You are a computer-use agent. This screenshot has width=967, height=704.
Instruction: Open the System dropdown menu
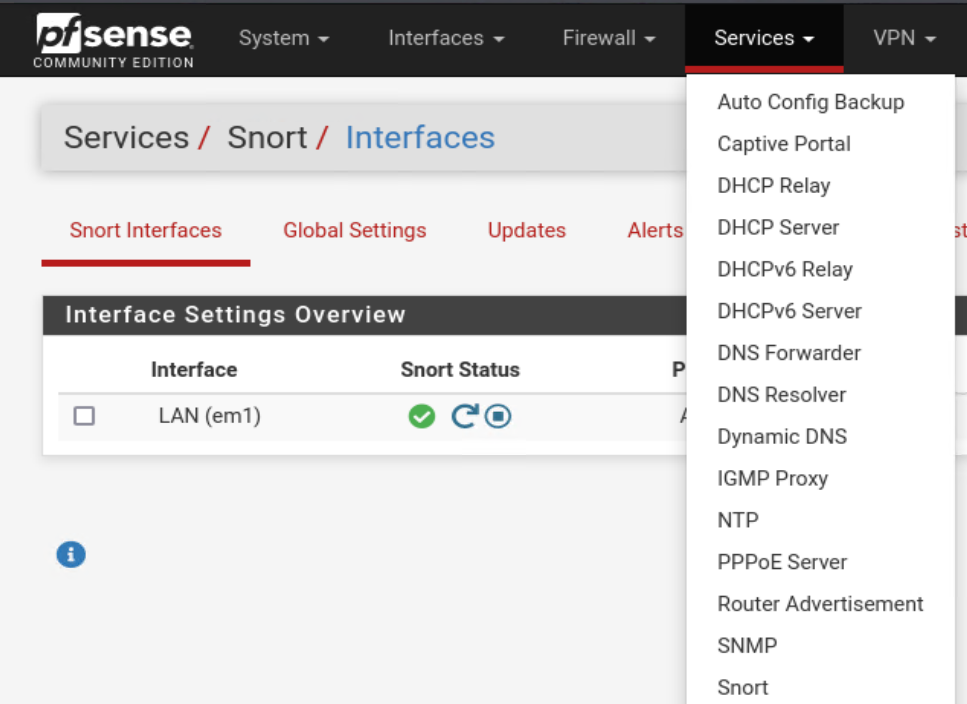point(284,38)
